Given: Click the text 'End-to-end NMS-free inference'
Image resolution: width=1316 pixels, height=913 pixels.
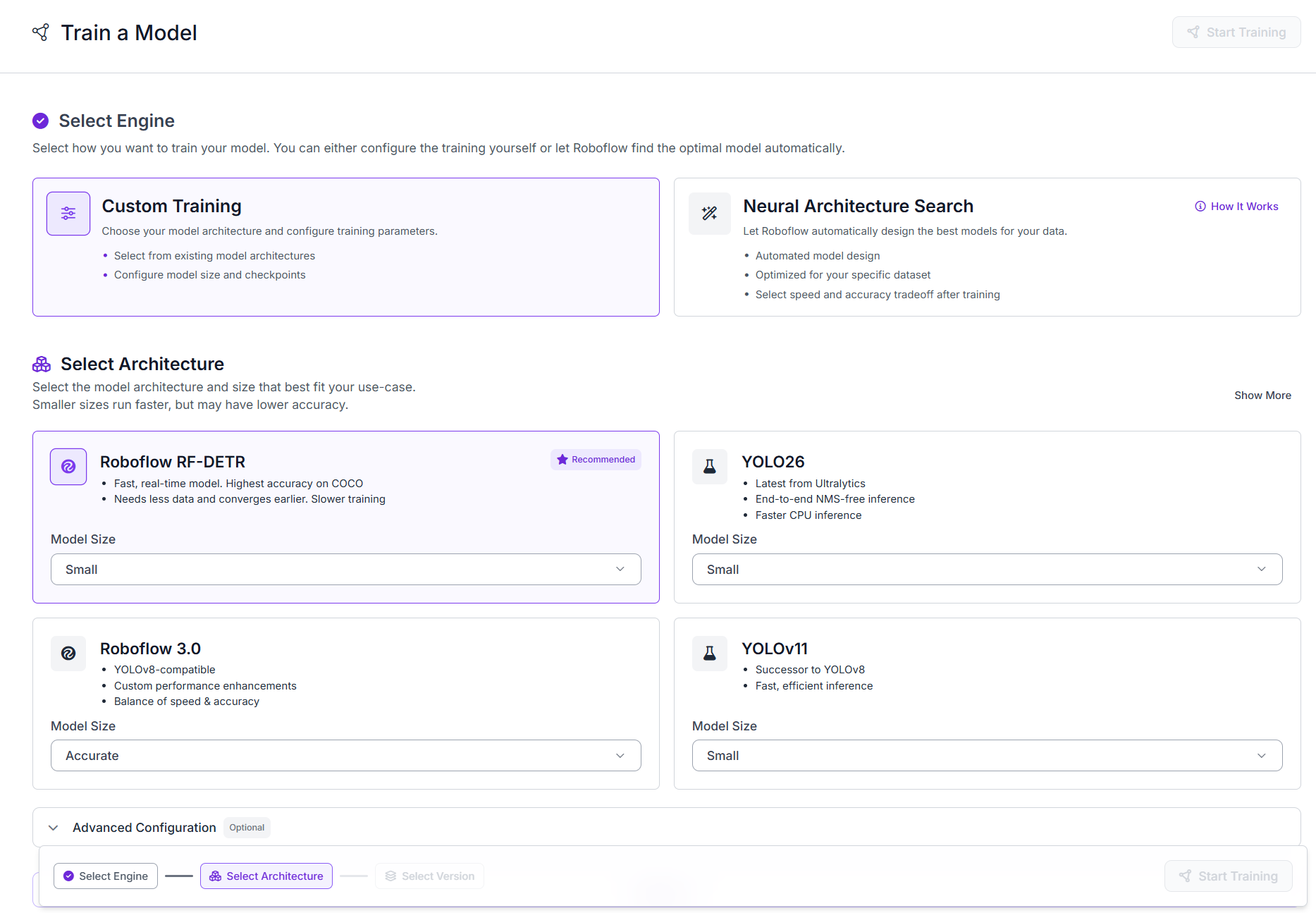Looking at the screenshot, I should pos(835,499).
